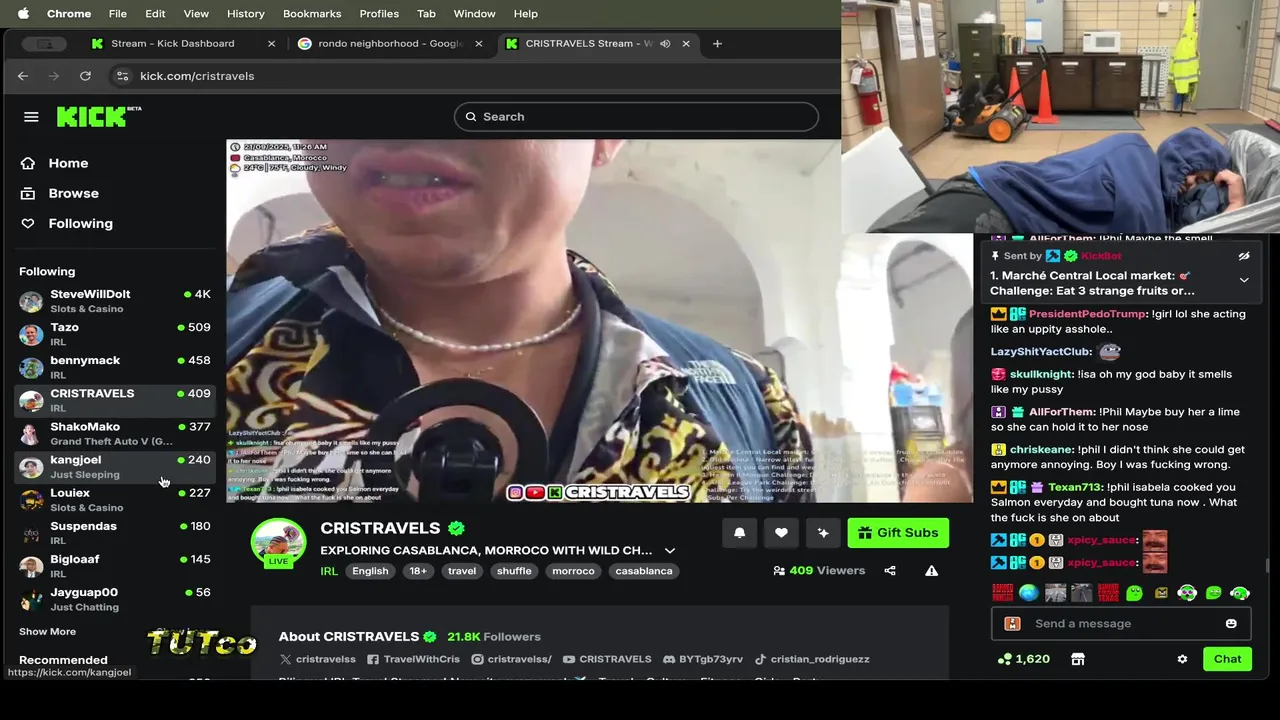Click the morroco tag
Image resolution: width=1280 pixels, height=720 pixels.
click(574, 571)
